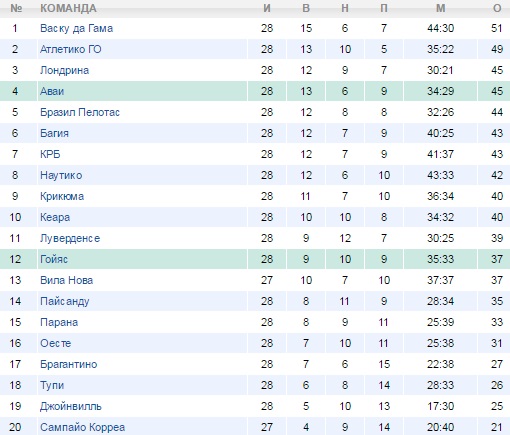Viewport: 510px width, 435px height.
Task: Click the highlighted Аваи team link
Action: tap(52, 91)
